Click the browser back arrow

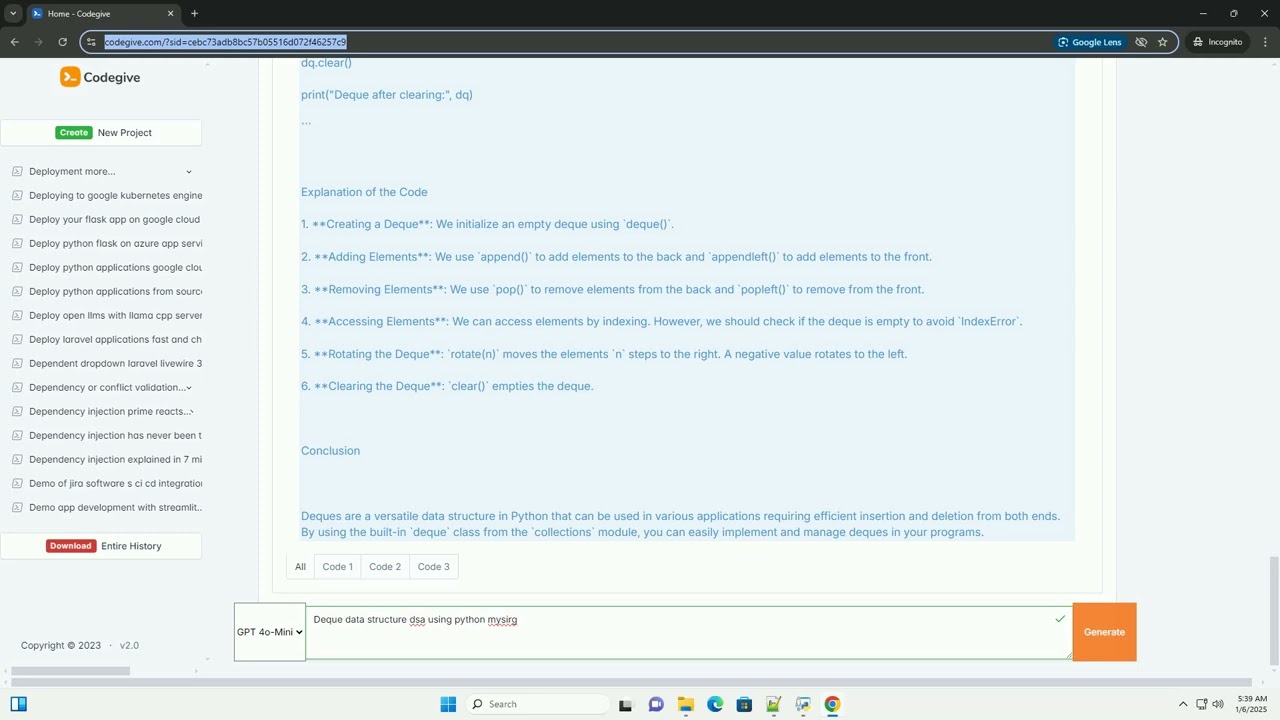14,42
